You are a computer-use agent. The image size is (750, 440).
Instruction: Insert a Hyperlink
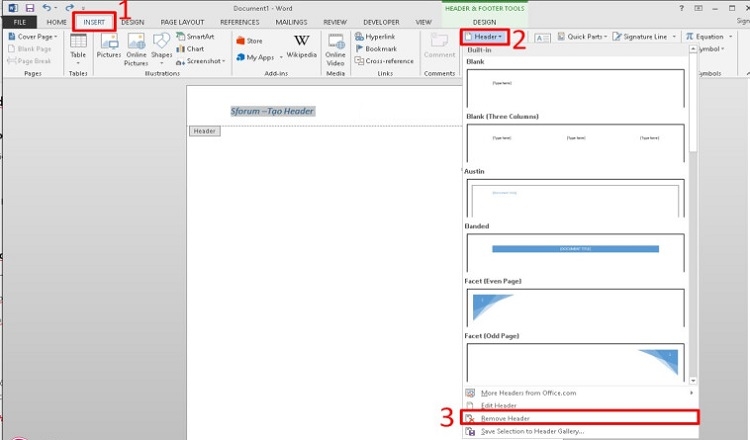point(375,37)
